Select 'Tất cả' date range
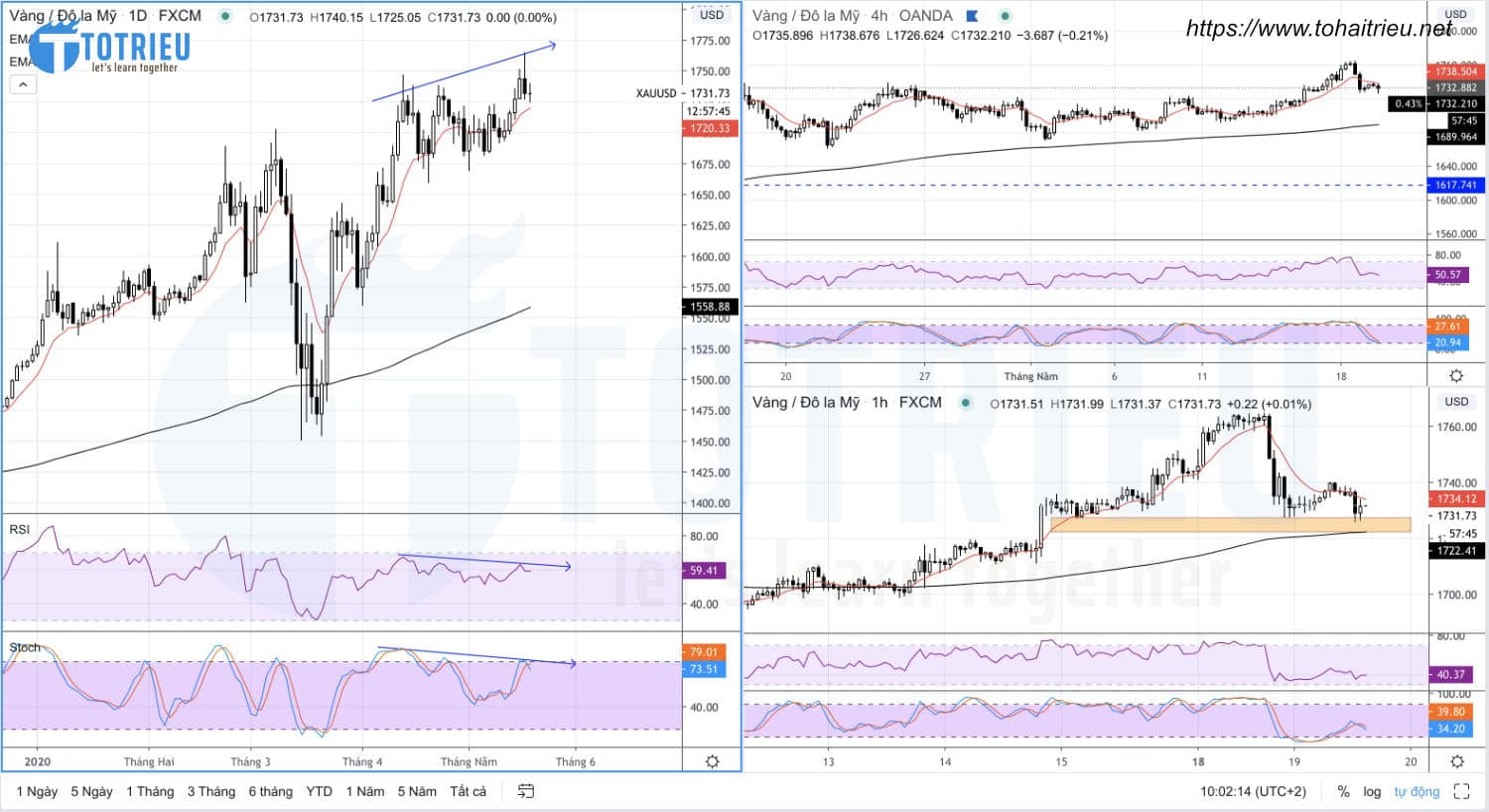1489x812 pixels. point(468,791)
